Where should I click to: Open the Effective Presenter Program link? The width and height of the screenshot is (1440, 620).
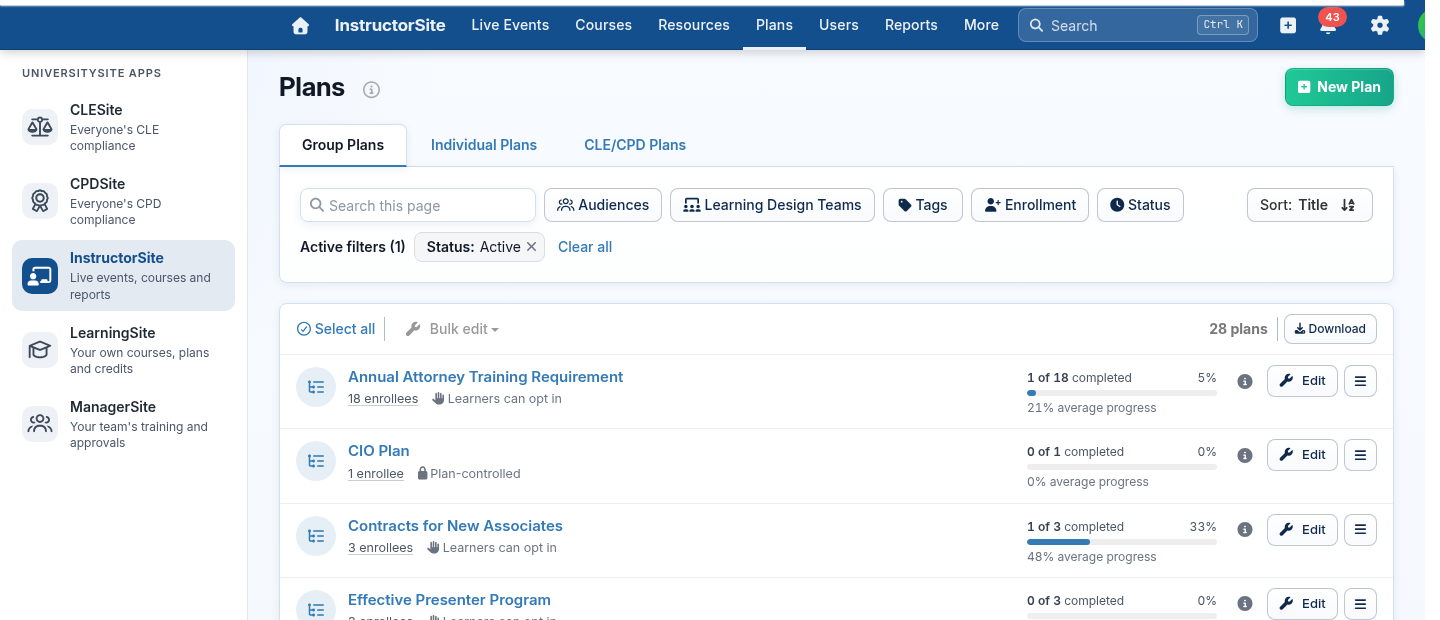(449, 600)
